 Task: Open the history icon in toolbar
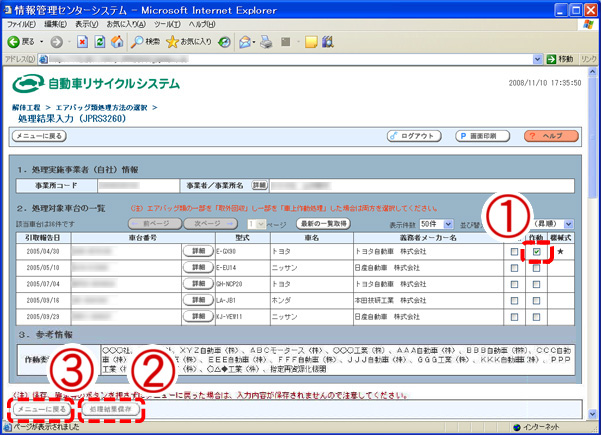tap(224, 42)
